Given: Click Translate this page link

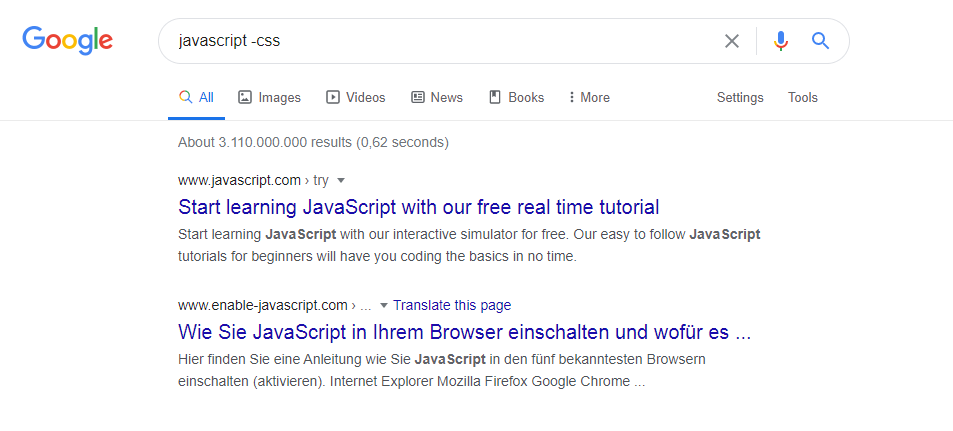Looking at the screenshot, I should pos(452,305).
